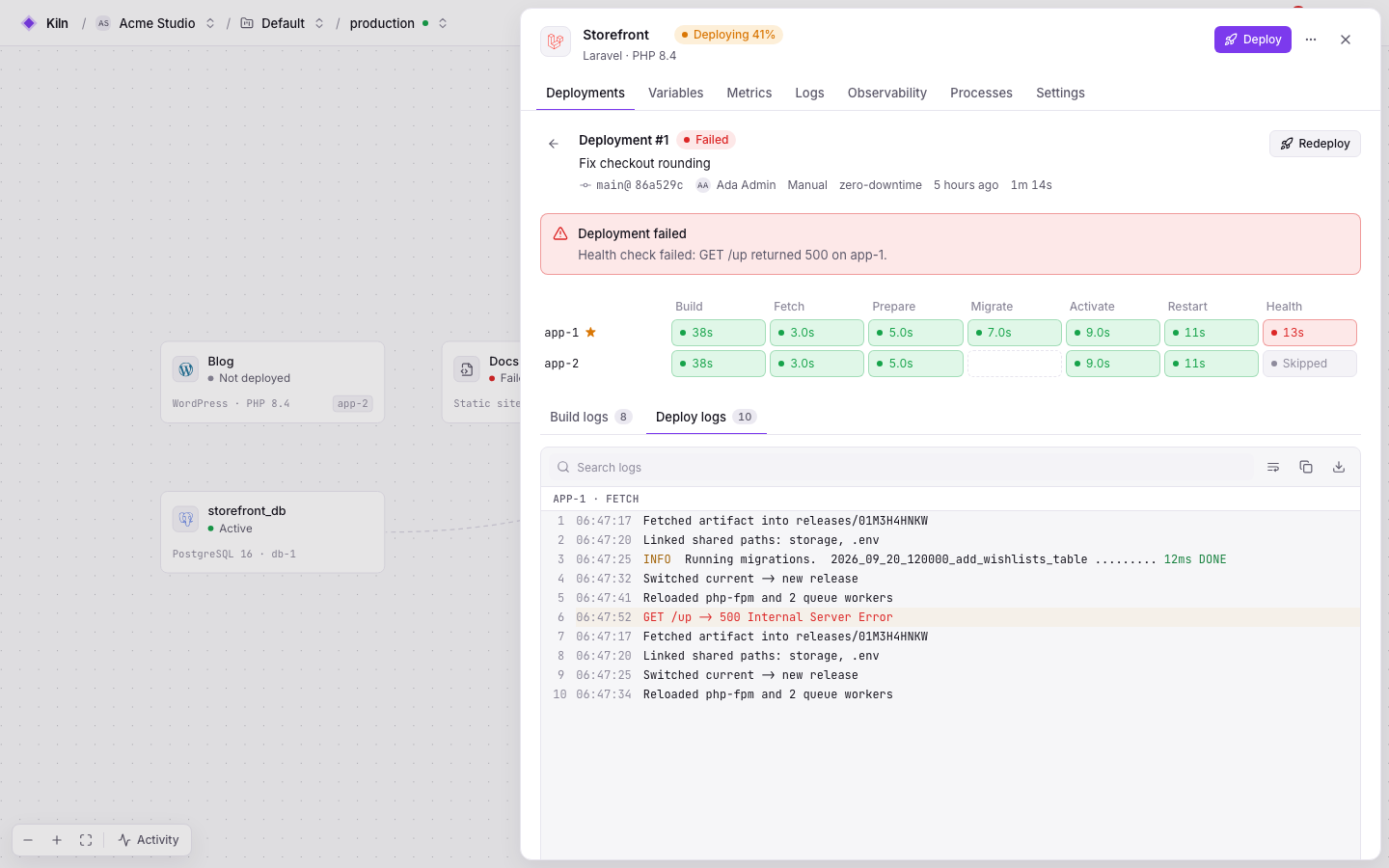The image size is (1389, 868).
Task: Switch to the Processes tab
Action: pos(981,93)
